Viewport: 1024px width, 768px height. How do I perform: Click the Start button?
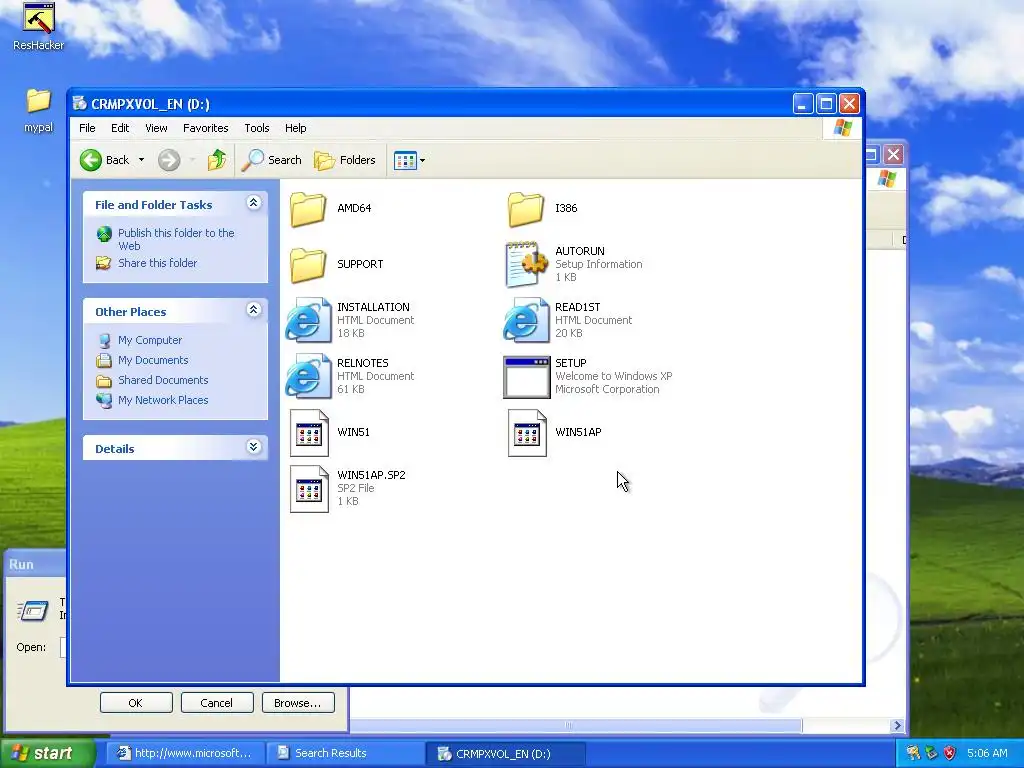(46, 753)
